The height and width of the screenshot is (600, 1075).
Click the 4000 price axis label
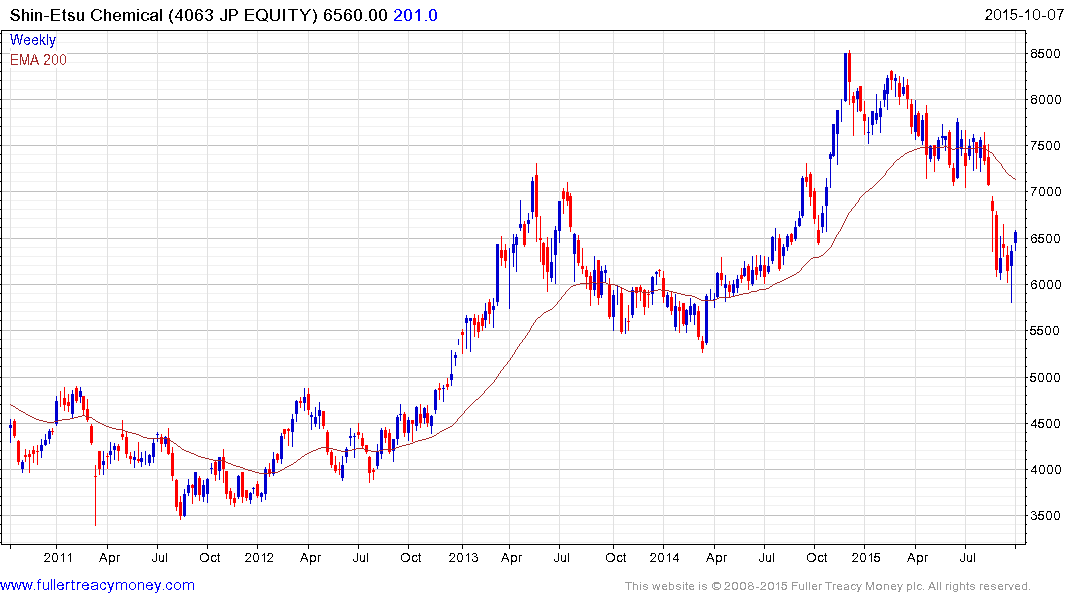click(1046, 470)
